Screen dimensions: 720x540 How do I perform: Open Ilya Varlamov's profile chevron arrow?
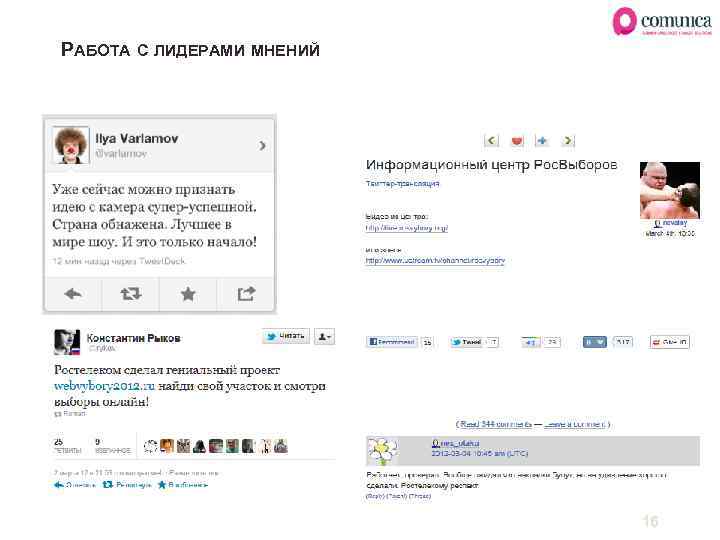click(262, 146)
